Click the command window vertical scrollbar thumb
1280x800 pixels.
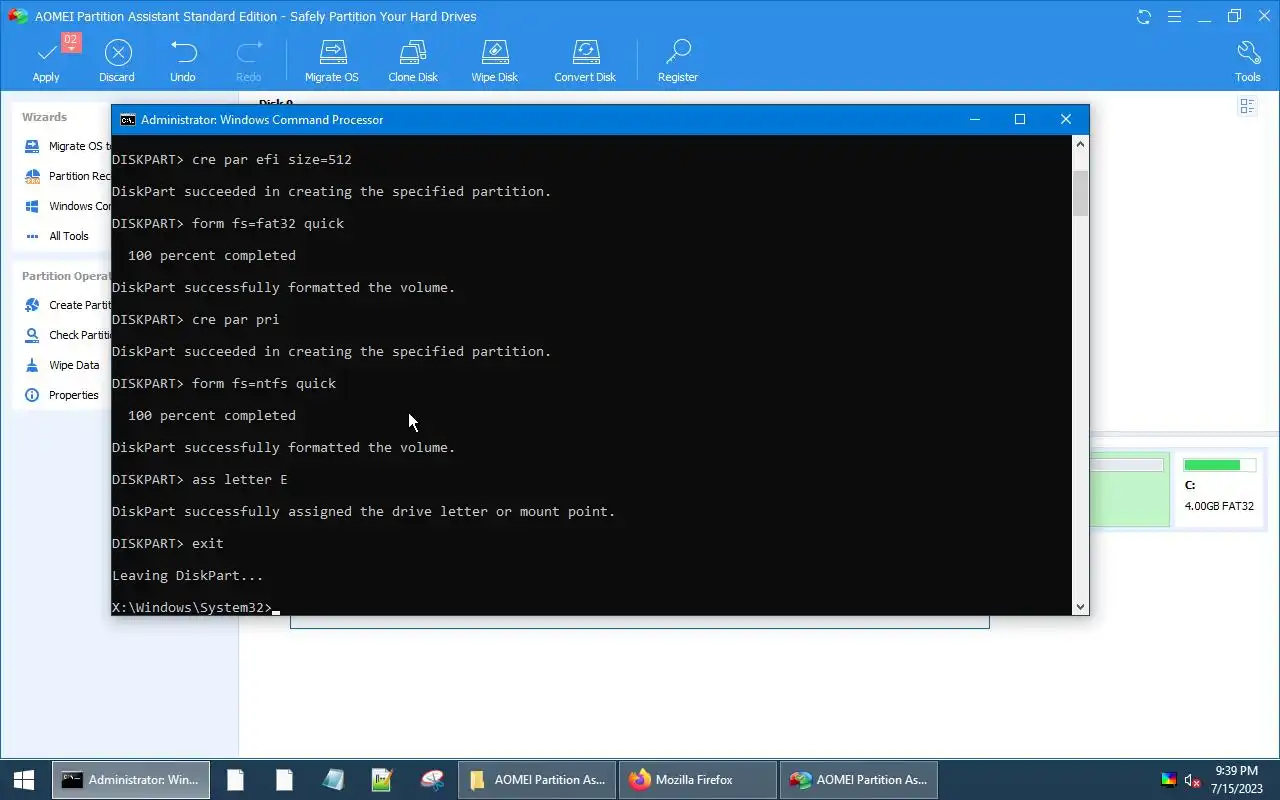(1081, 193)
